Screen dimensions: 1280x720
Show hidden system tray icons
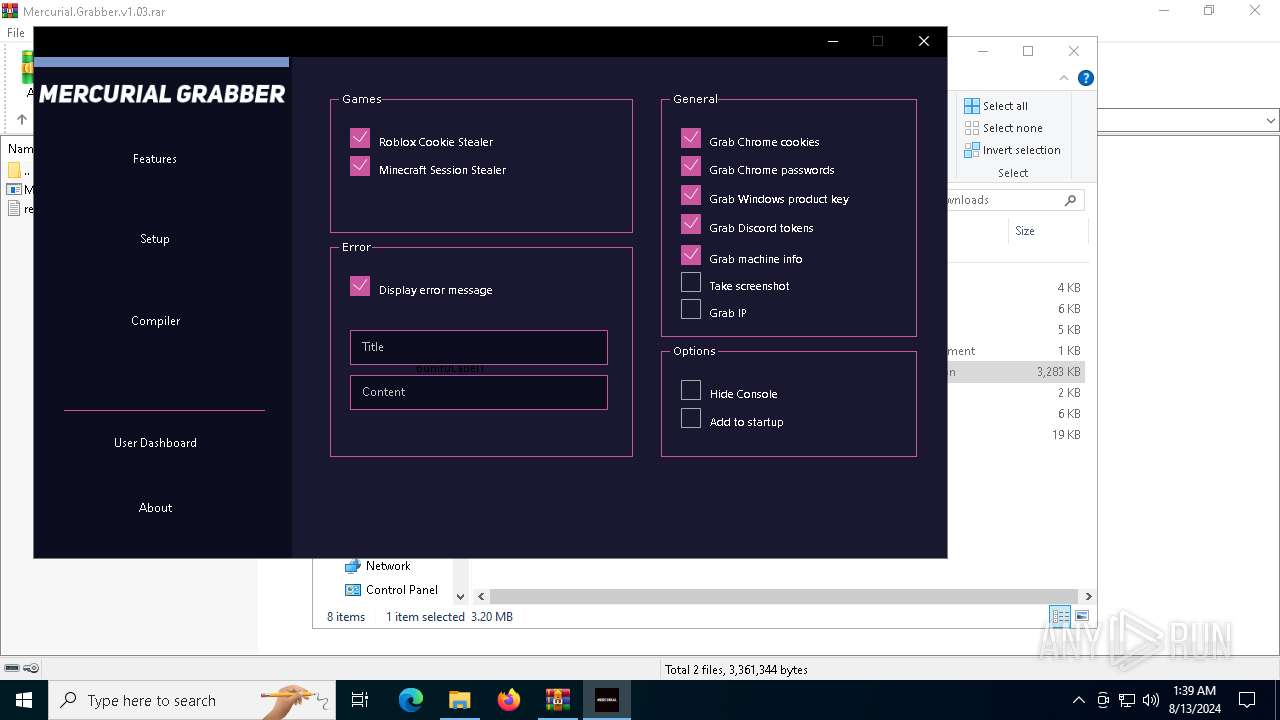pos(1078,700)
